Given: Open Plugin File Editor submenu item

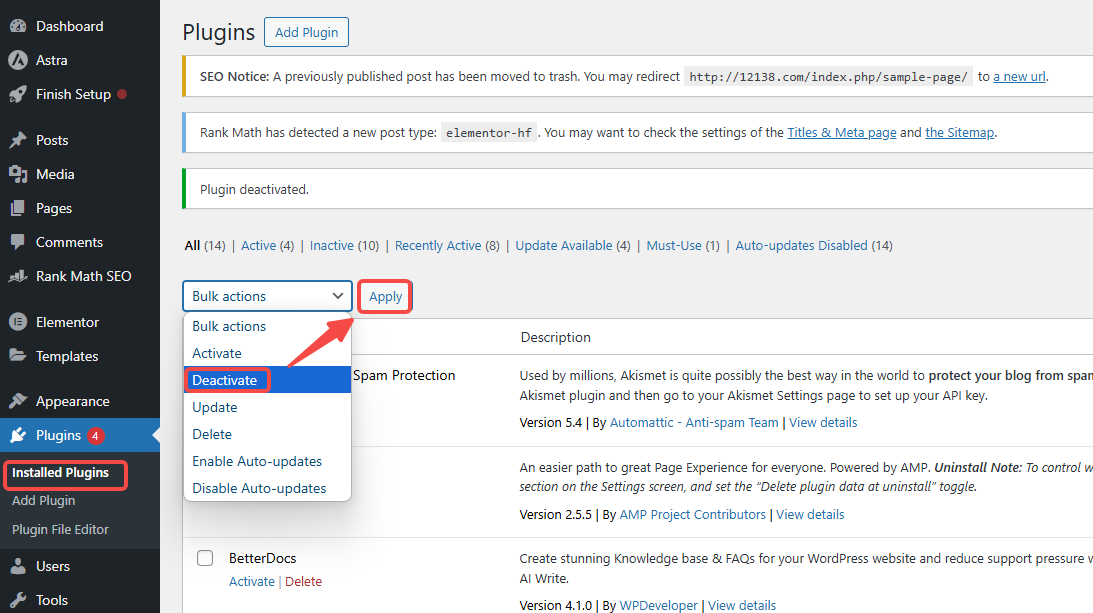Looking at the screenshot, I should coord(60,529).
